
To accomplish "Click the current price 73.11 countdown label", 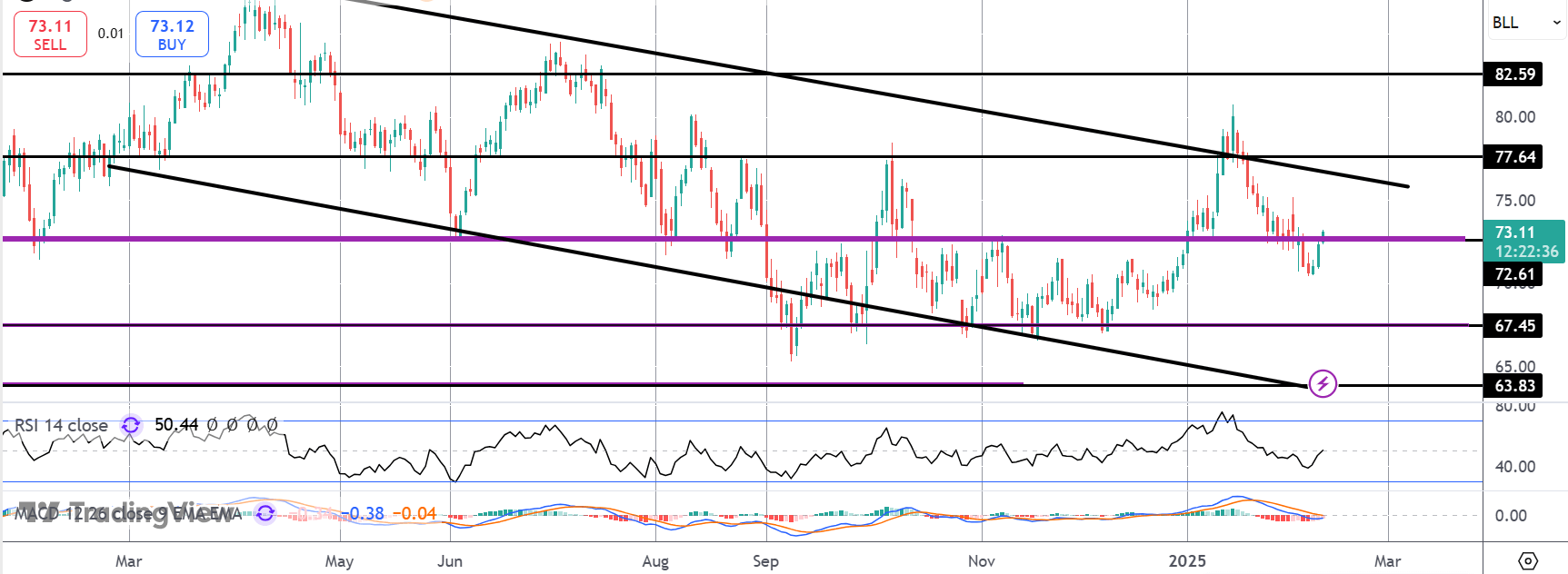I will (1524, 242).
